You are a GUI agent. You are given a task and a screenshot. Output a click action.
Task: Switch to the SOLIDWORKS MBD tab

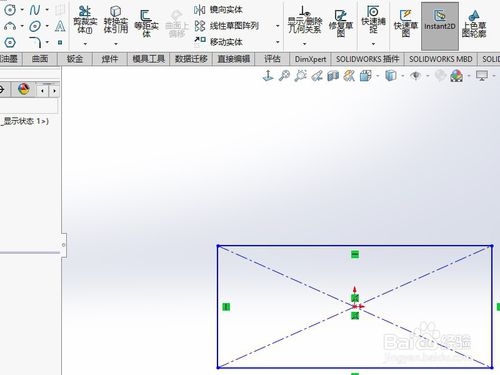441,59
